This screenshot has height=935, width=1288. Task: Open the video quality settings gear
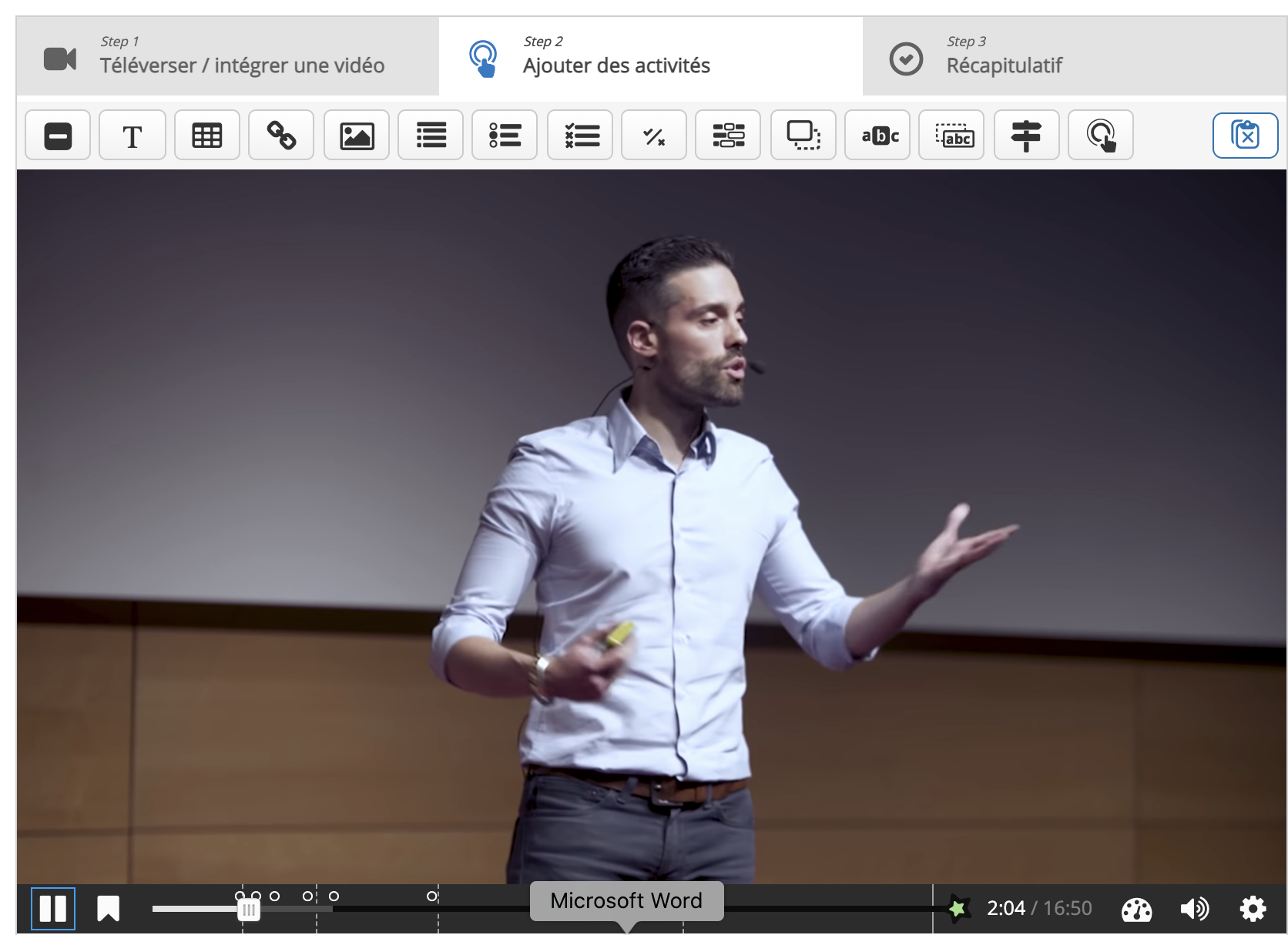1253,909
